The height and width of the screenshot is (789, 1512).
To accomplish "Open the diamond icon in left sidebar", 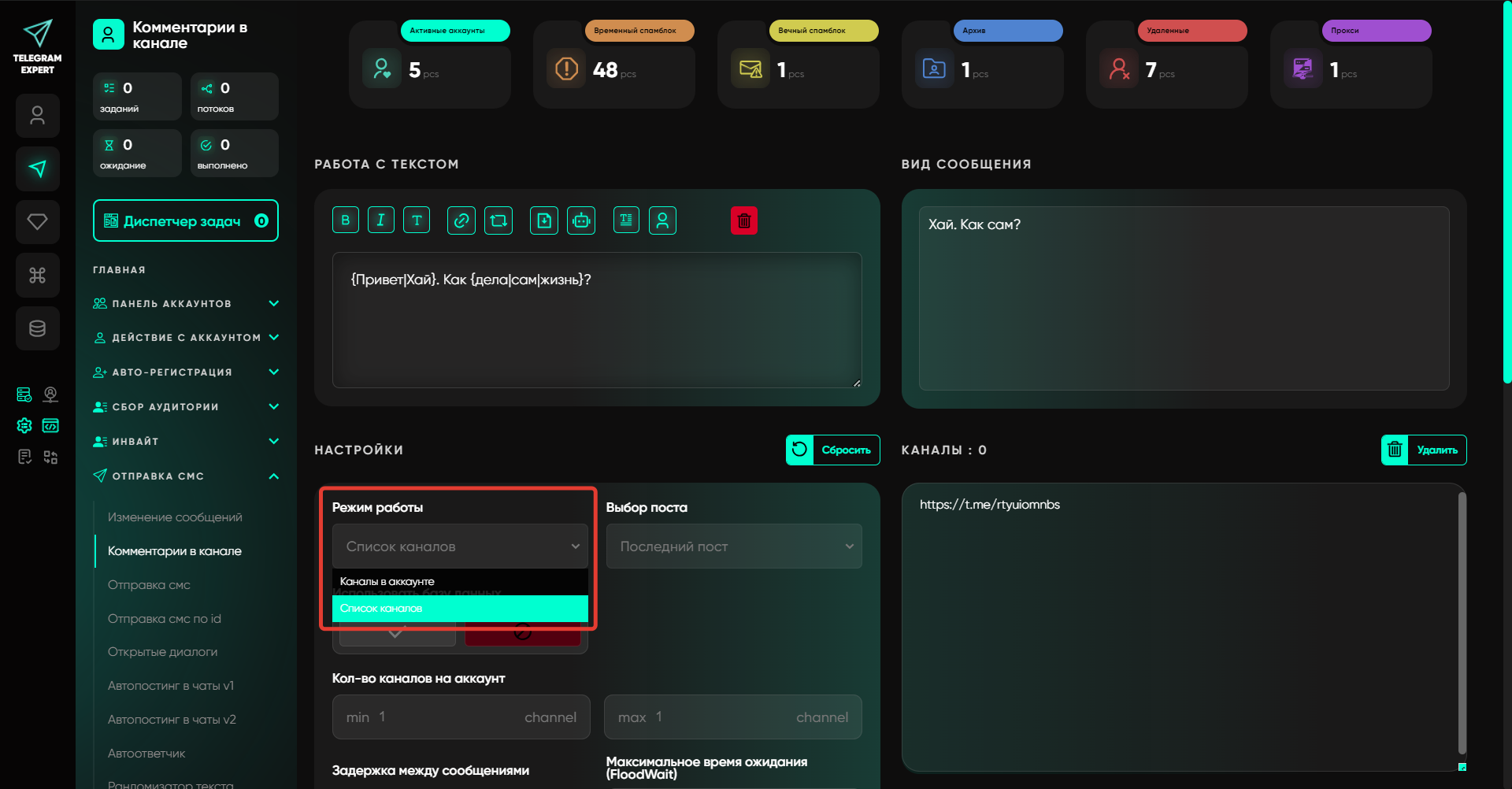I will pos(37,222).
